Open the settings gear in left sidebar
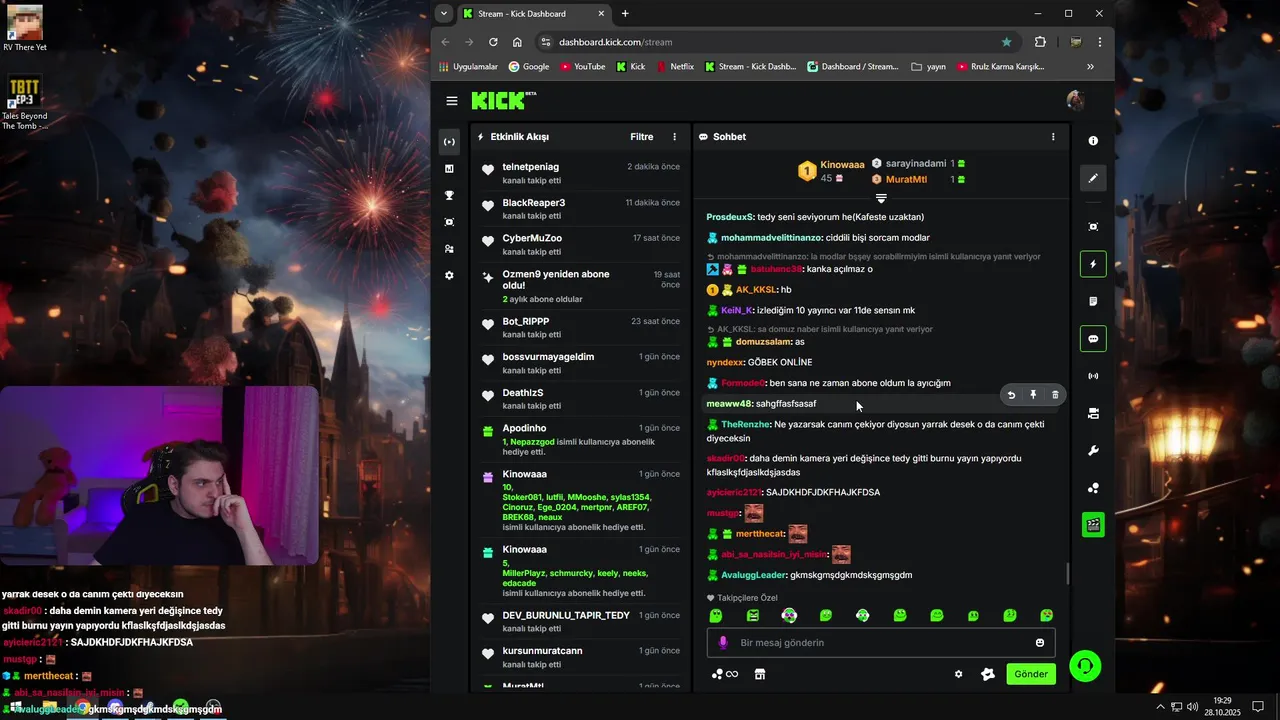Viewport: 1280px width, 720px height. click(449, 275)
